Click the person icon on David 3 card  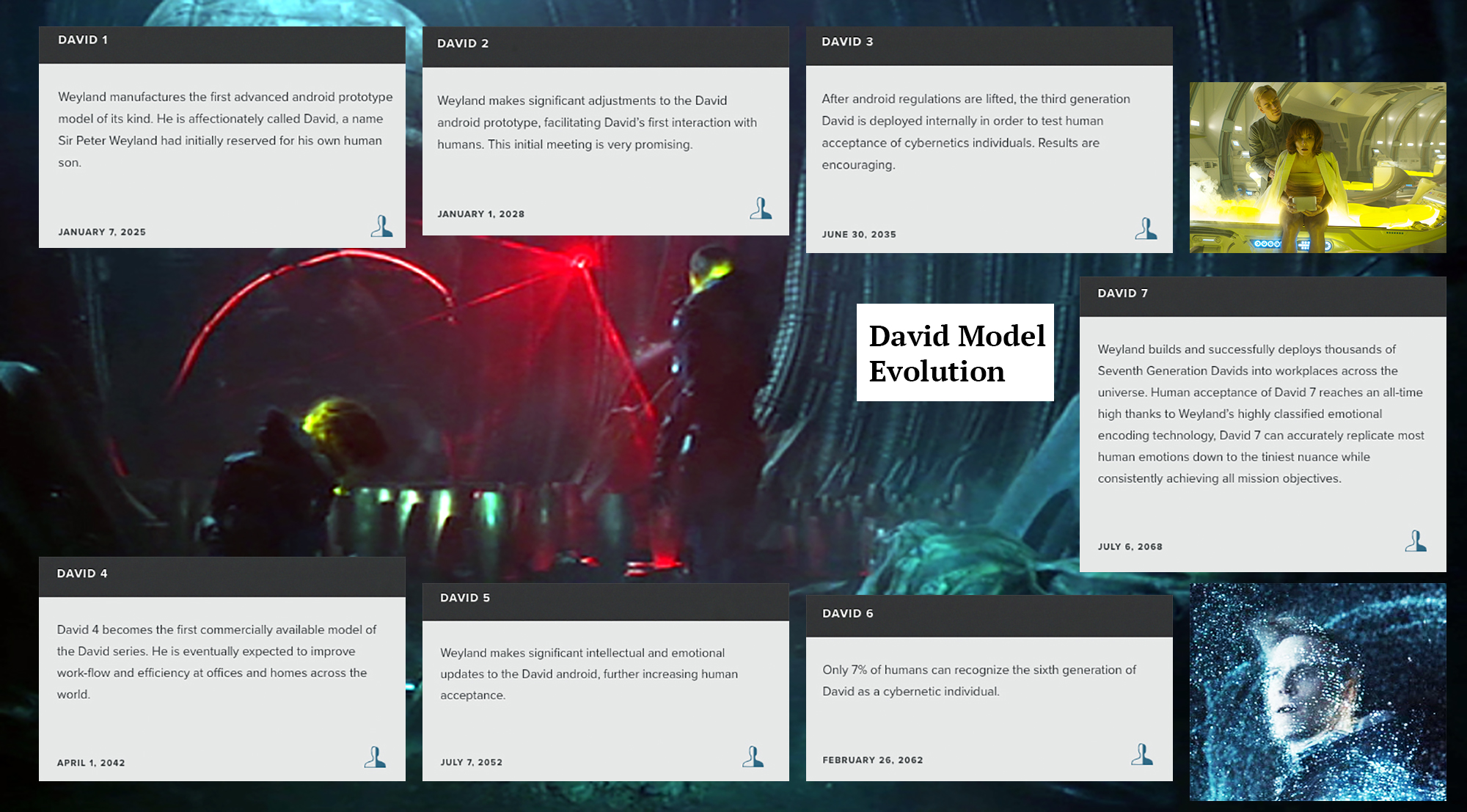(1146, 230)
